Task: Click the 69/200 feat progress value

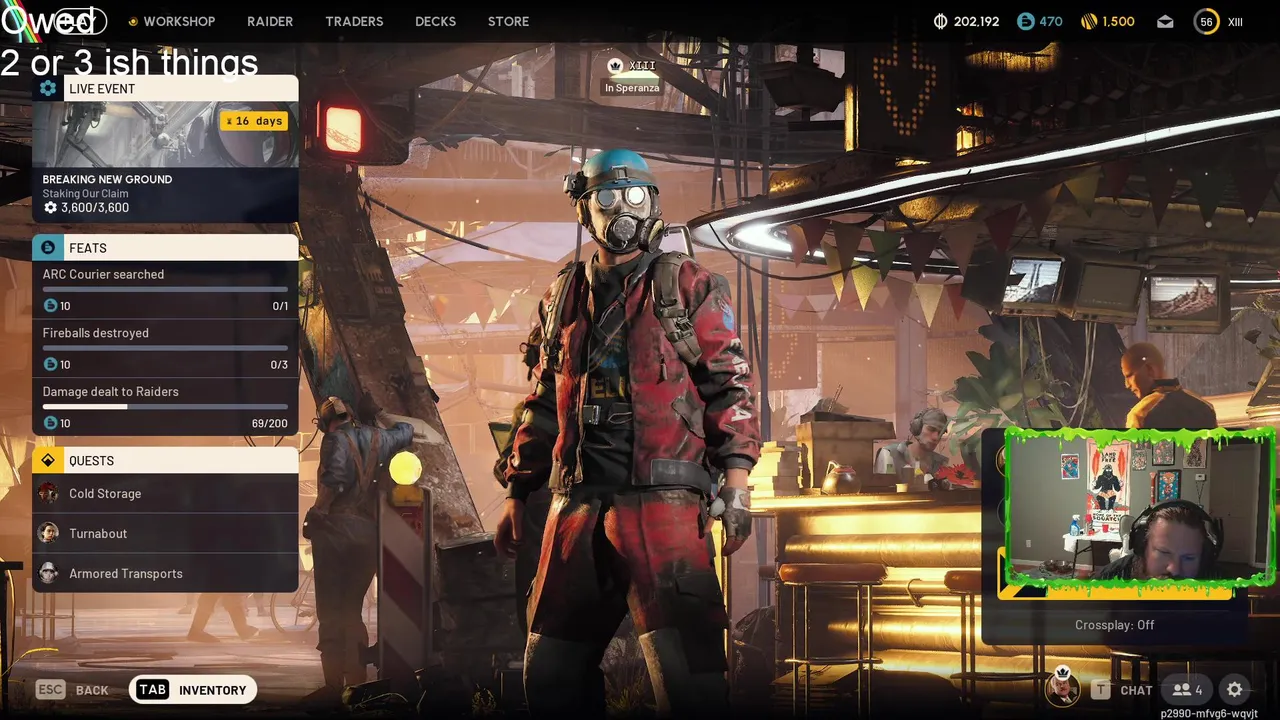Action: click(x=270, y=424)
